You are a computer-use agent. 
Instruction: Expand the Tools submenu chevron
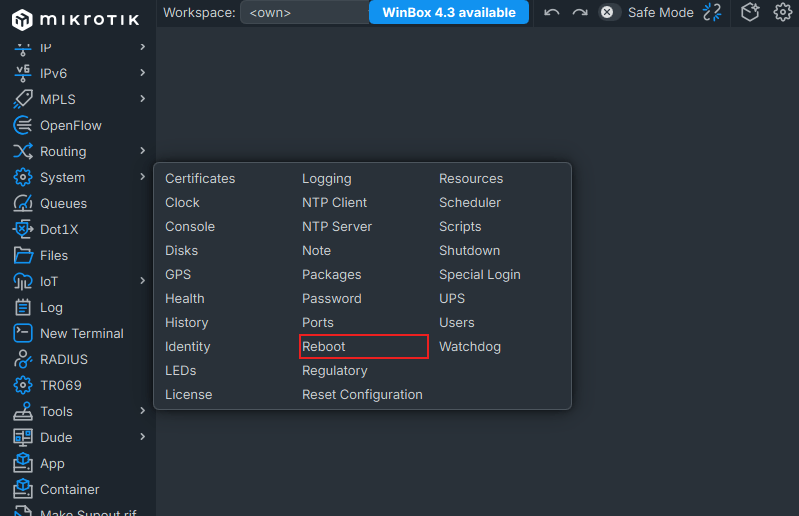click(x=143, y=411)
